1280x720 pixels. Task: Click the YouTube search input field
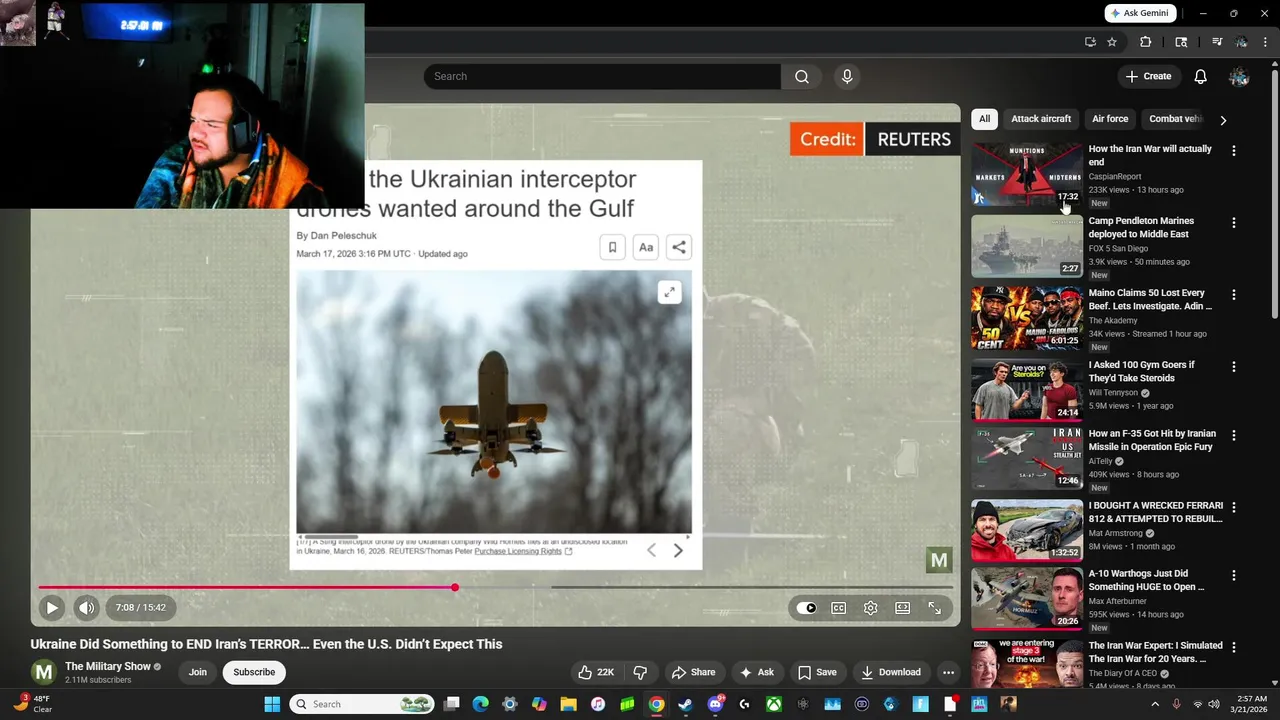point(602,77)
